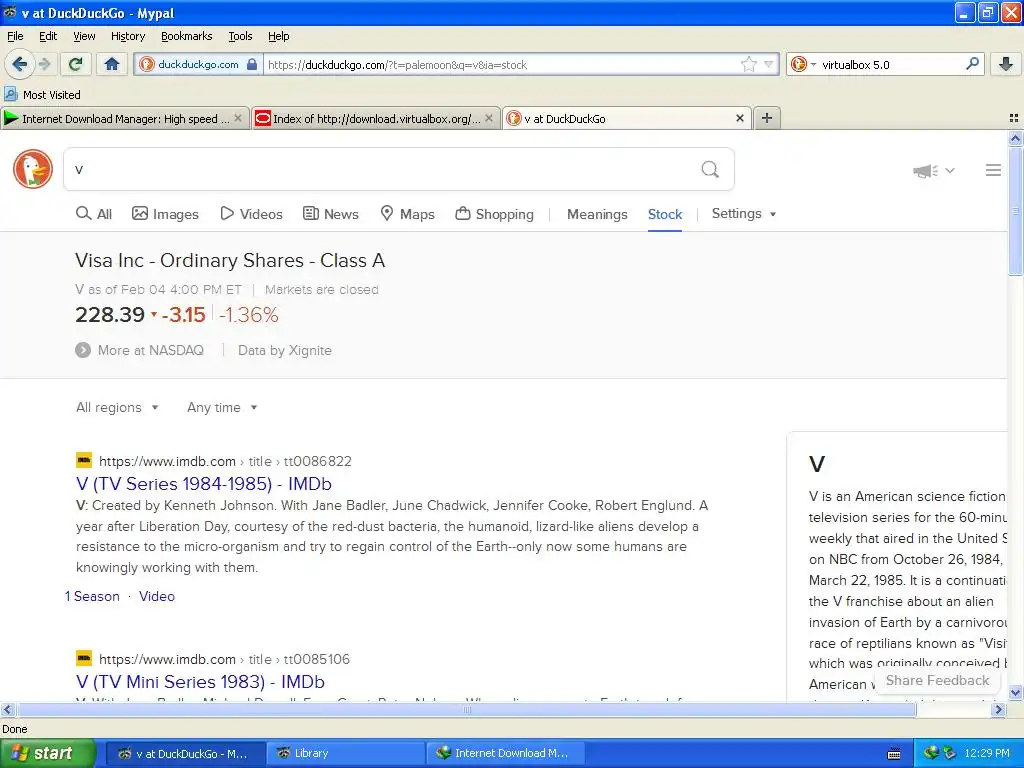Switch to Images results

pyautogui.click(x=165, y=214)
